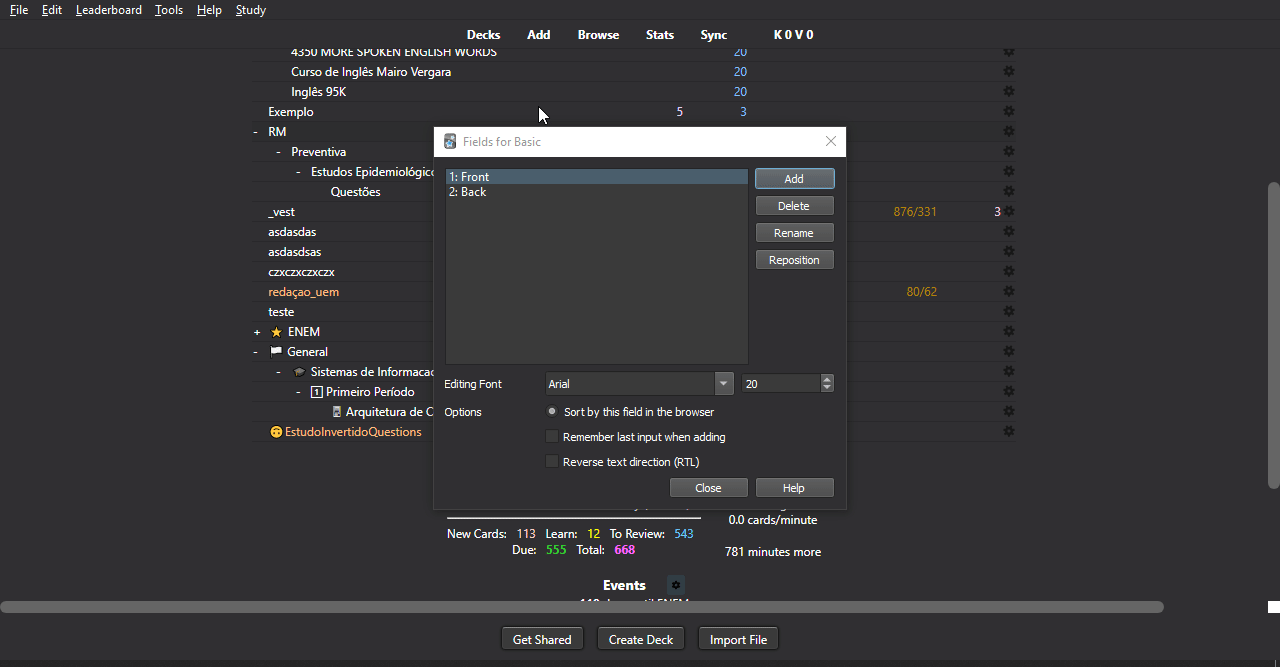The height and width of the screenshot is (667, 1280).
Task: Click Help button in Fields dialog
Action: [794, 488]
